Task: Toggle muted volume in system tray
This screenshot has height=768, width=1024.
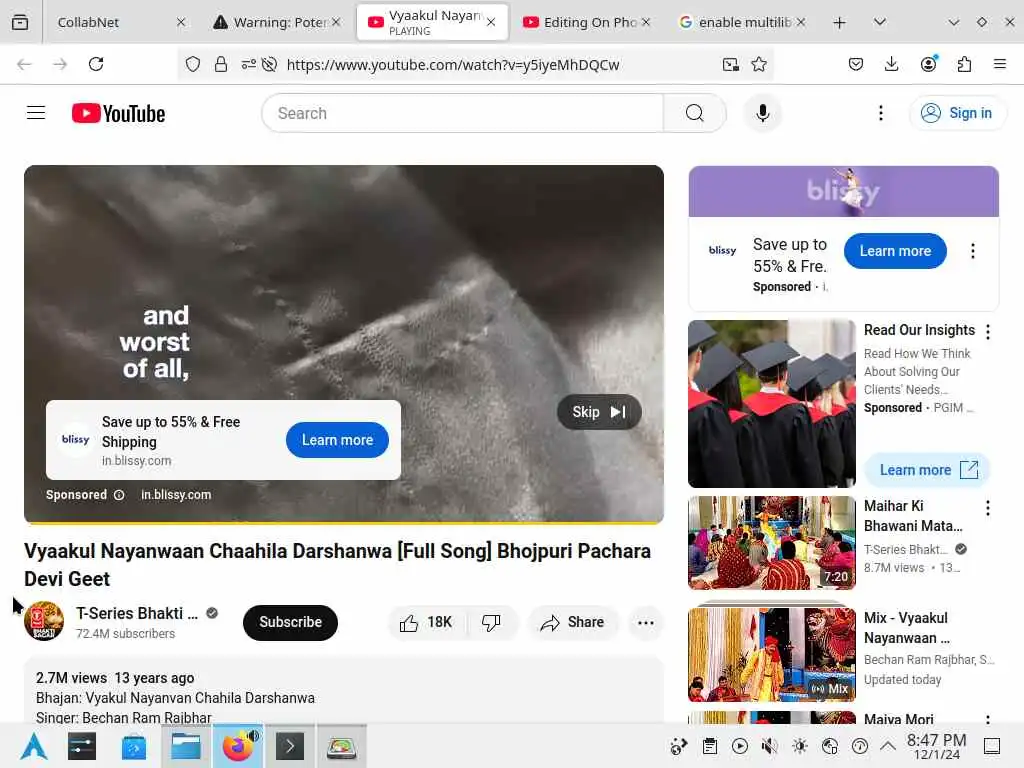Action: [769, 746]
